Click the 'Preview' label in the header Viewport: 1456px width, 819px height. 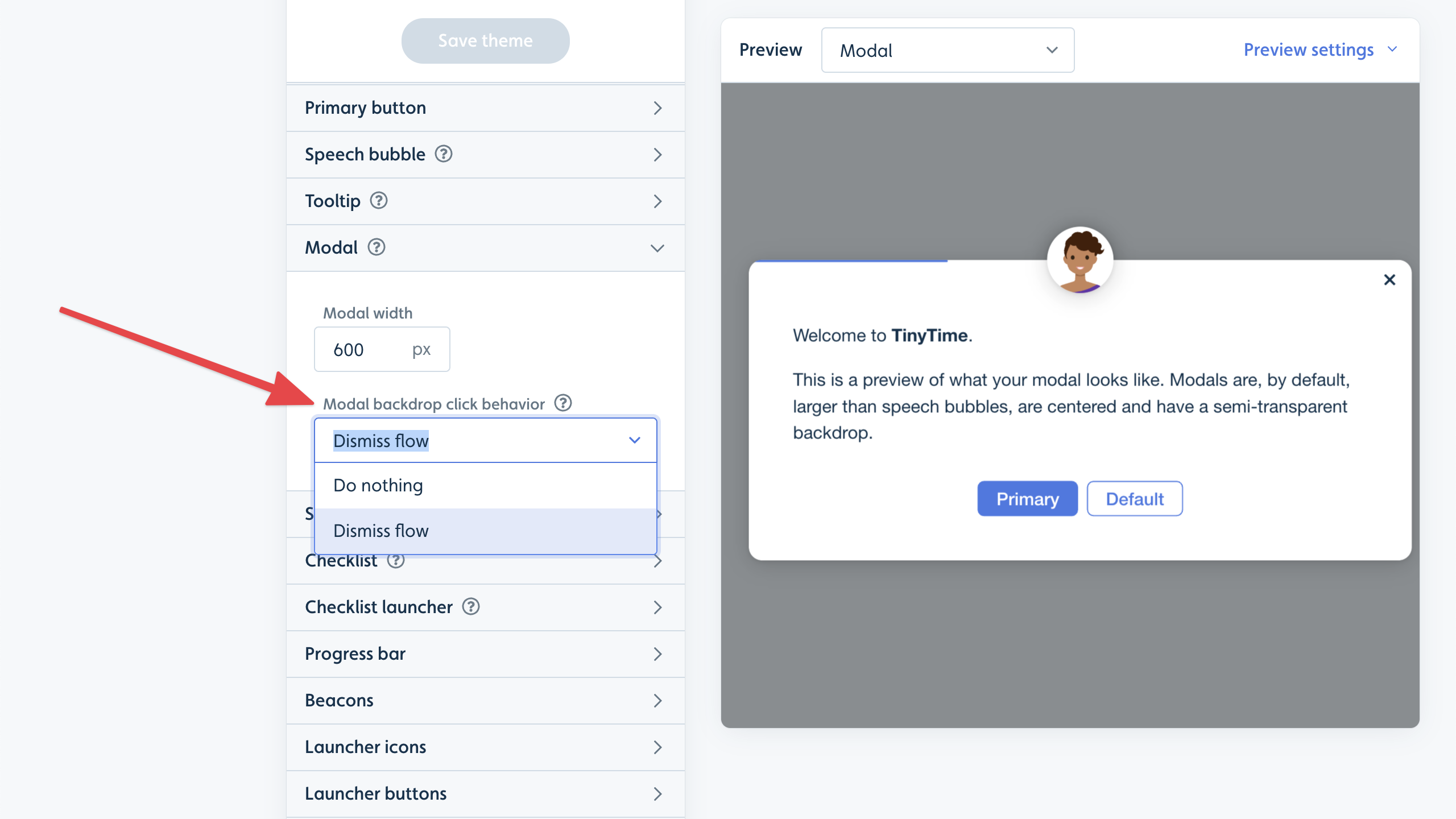click(771, 50)
